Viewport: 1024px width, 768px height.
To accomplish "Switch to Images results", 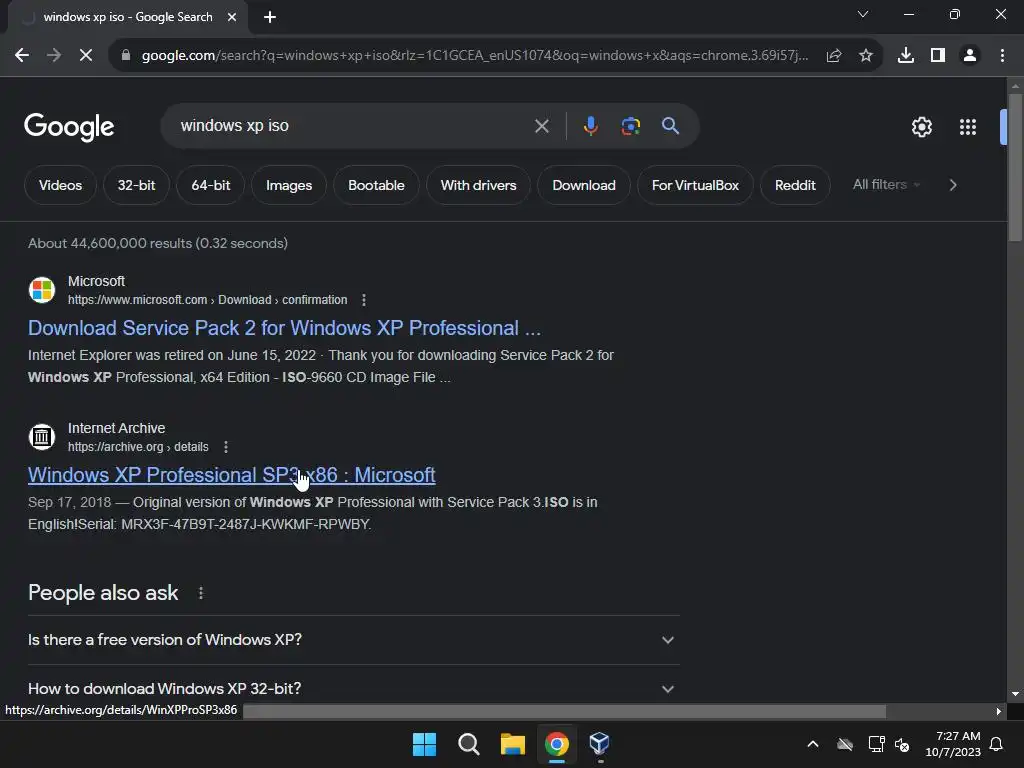I will (x=289, y=185).
